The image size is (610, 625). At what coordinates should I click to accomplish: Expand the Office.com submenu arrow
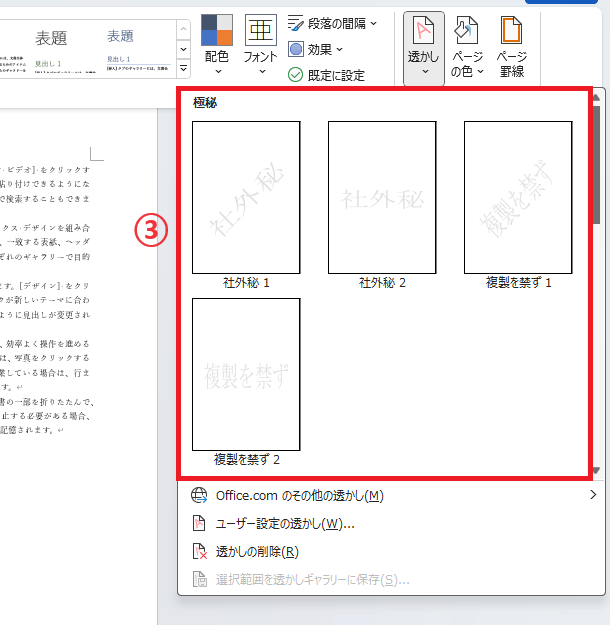click(593, 495)
